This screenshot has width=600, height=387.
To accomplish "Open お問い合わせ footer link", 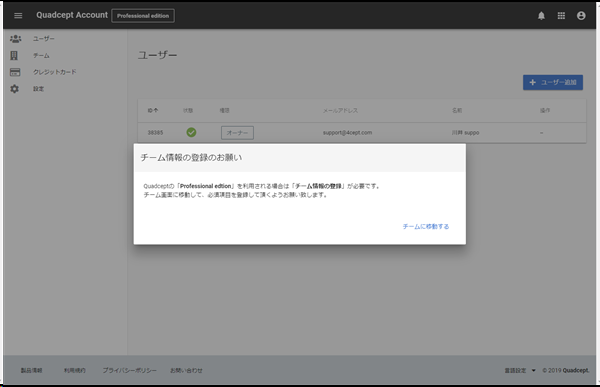I will (x=186, y=371).
